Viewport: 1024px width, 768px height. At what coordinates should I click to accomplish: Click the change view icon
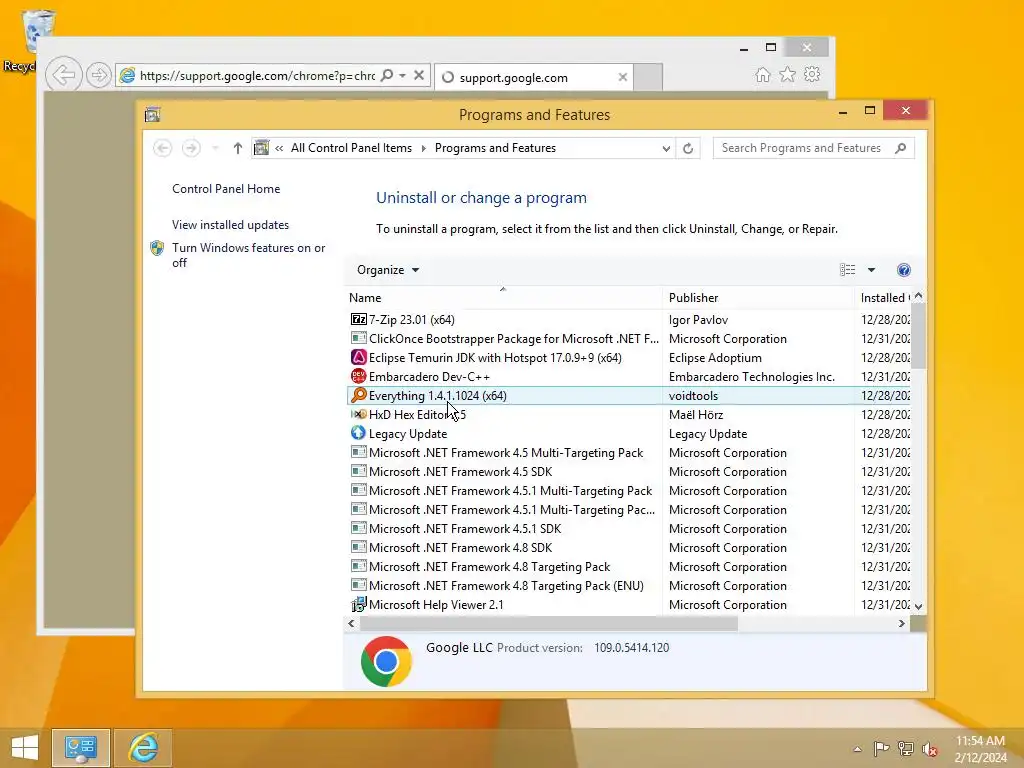(x=848, y=270)
